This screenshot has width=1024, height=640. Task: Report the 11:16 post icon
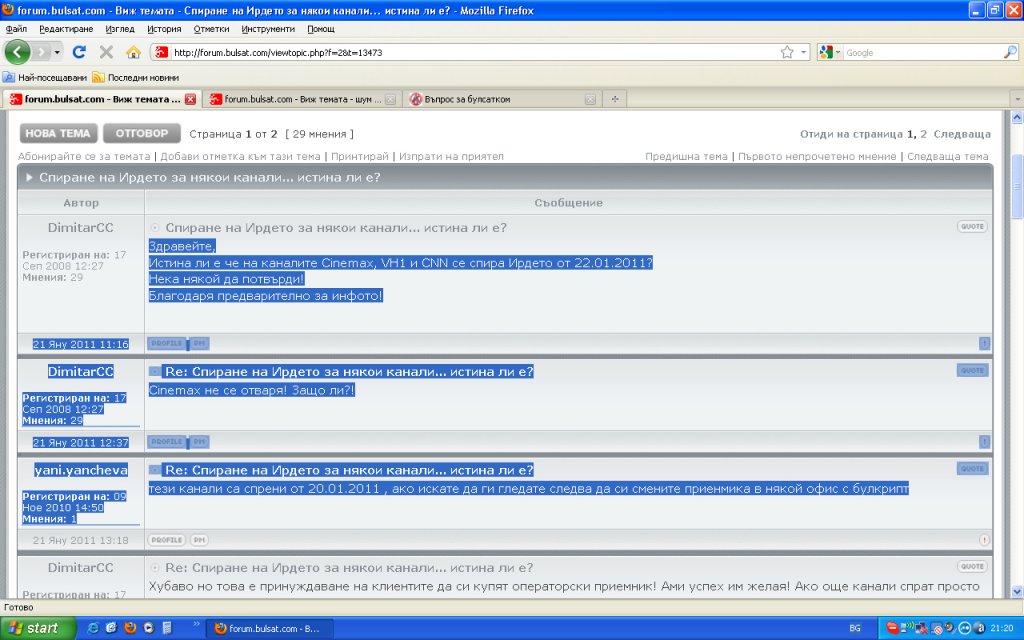(984, 343)
